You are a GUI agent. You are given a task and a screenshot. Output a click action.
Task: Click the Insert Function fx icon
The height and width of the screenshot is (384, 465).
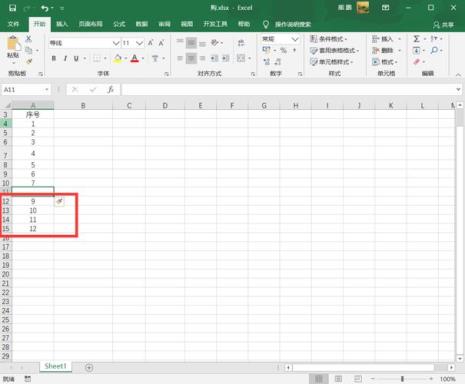coord(110,89)
